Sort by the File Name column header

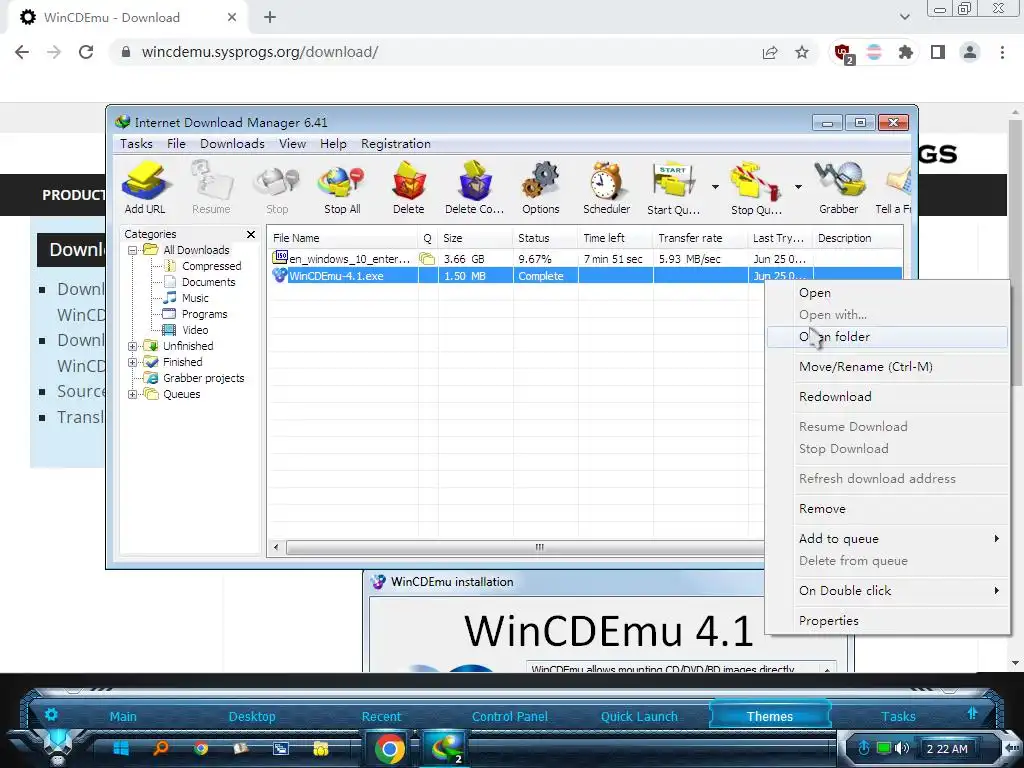[x=343, y=238]
